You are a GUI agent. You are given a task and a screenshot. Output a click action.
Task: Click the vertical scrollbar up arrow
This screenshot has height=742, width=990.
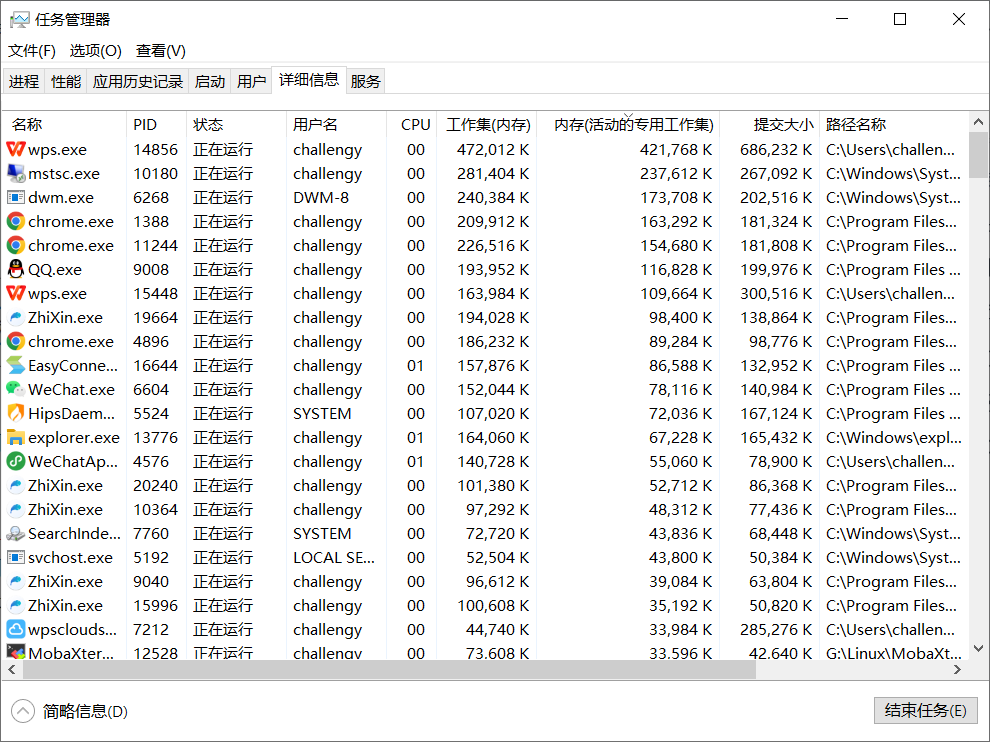click(x=978, y=122)
